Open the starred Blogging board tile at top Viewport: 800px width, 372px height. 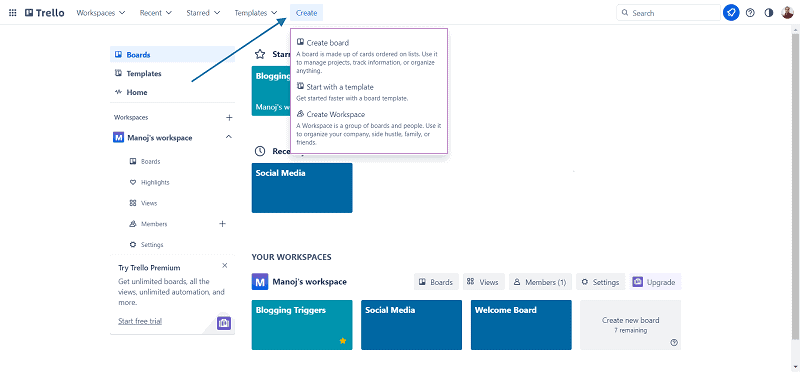point(271,91)
